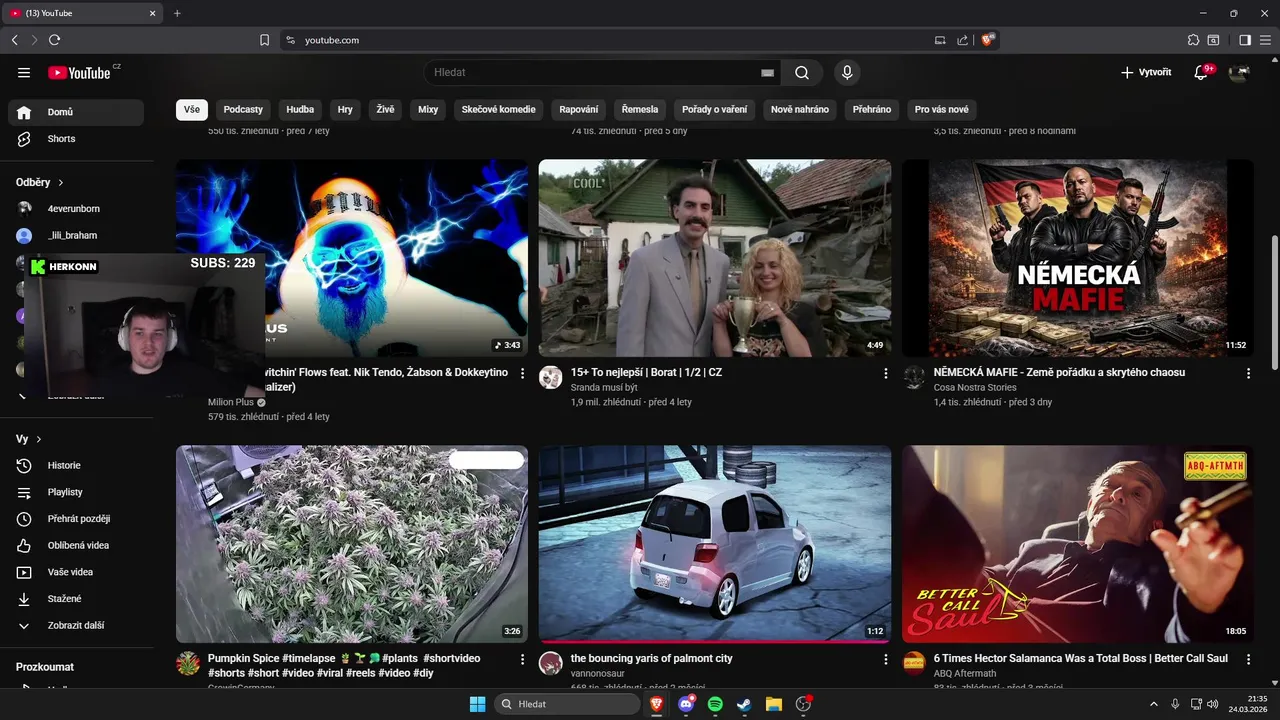Image resolution: width=1280 pixels, height=720 pixels.
Task: Open Přehrát později watch later
Action: click(x=76, y=519)
